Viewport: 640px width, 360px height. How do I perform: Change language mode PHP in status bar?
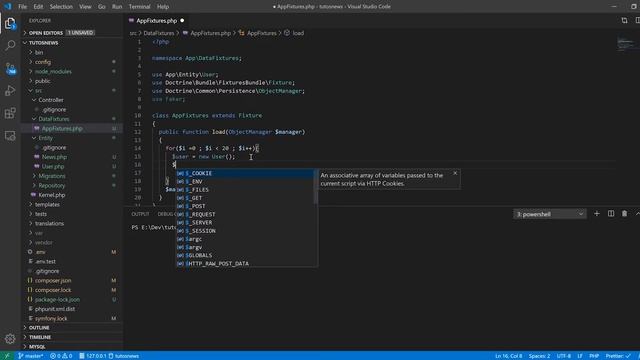coord(594,356)
